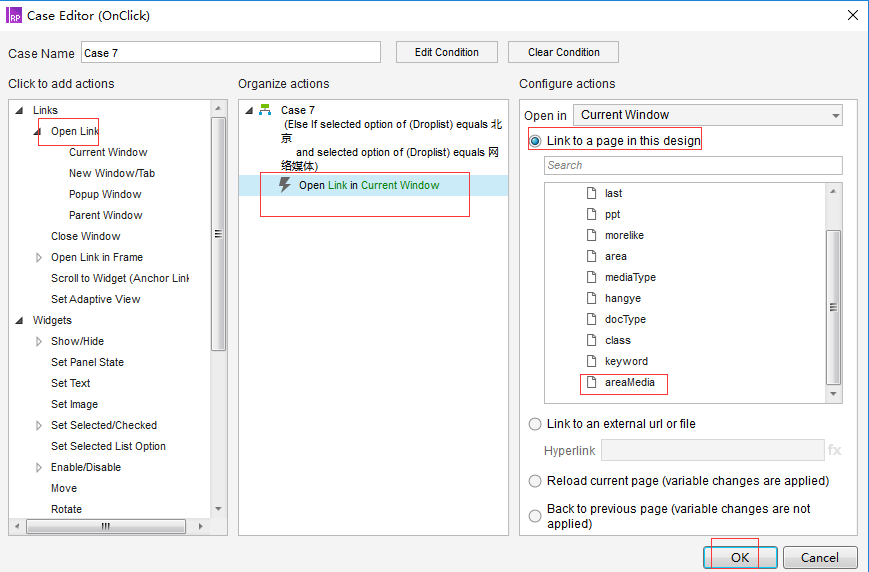Collapse the Open Link group arrow

38,131
